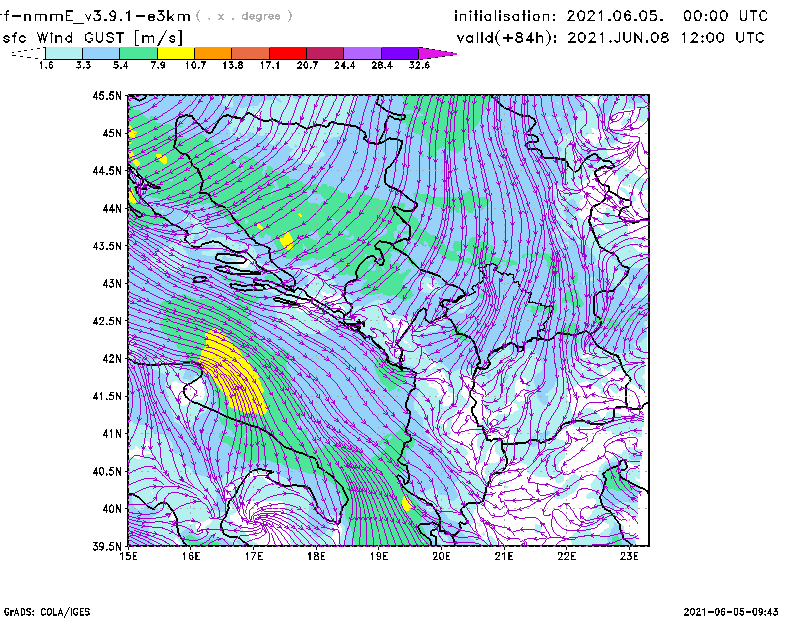Click the legend value 7.9
This screenshot has width=800, height=618.
[x=158, y=65]
